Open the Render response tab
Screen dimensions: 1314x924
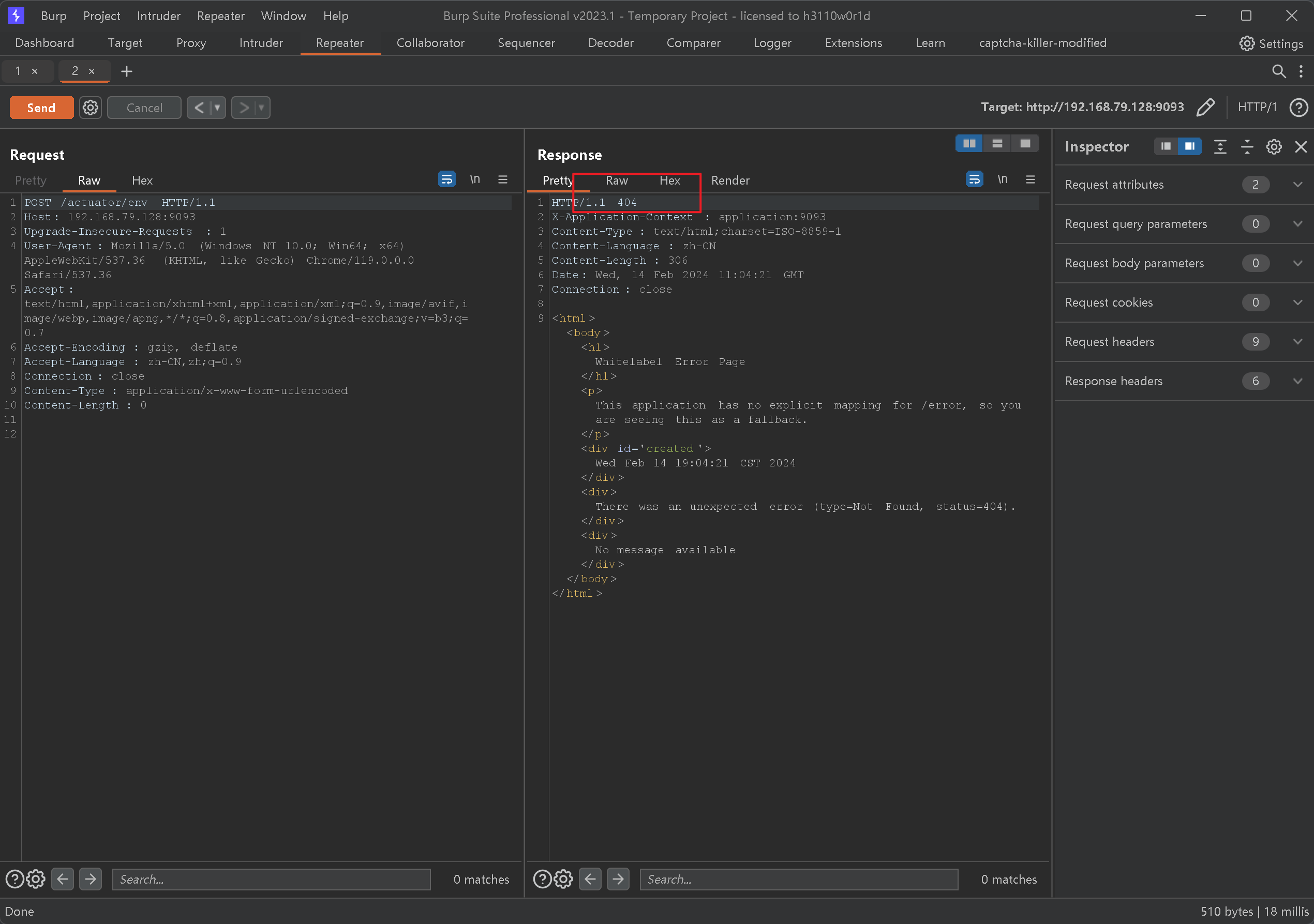729,180
